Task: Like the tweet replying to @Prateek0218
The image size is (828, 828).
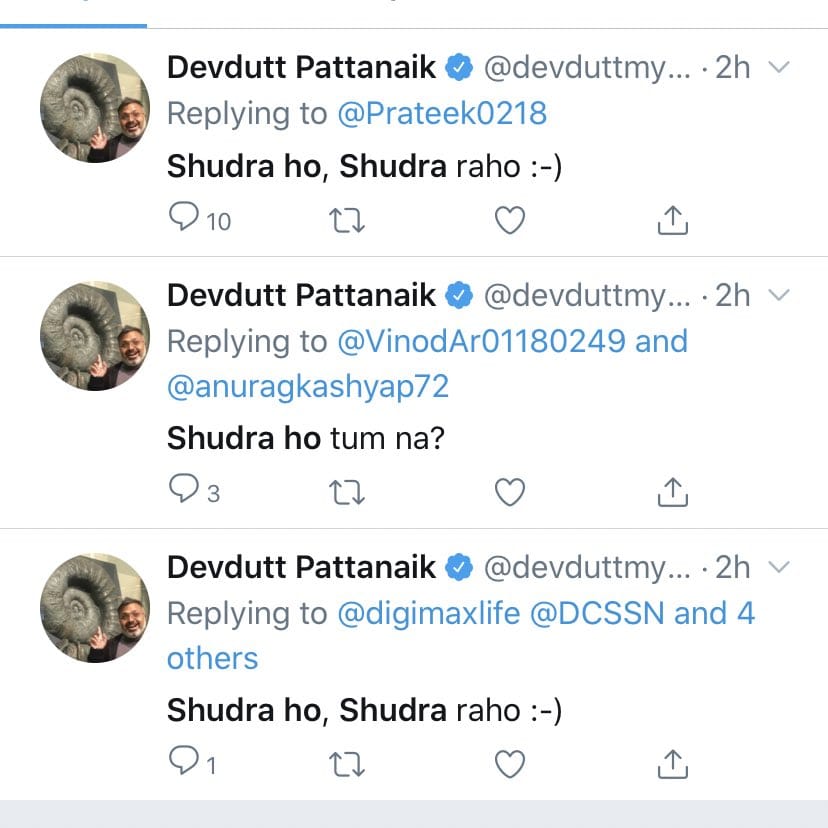Action: click(x=510, y=219)
